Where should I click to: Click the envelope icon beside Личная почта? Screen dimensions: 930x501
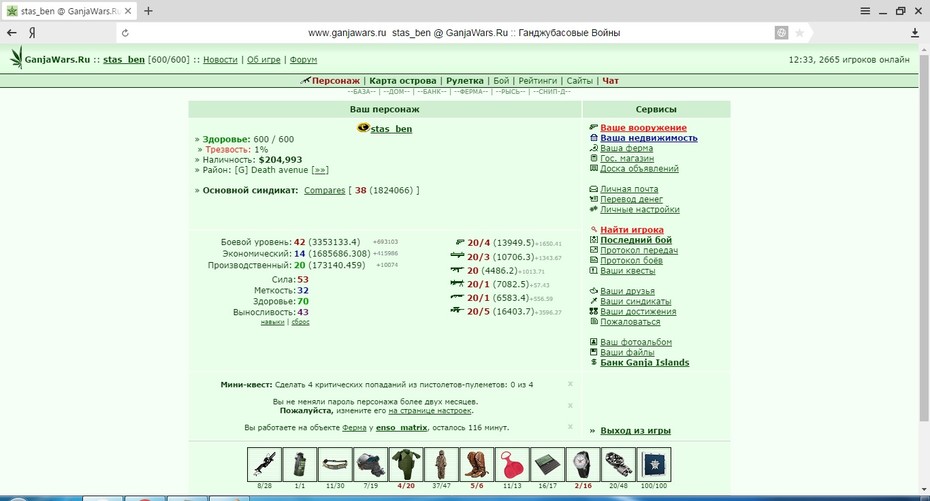pos(594,189)
